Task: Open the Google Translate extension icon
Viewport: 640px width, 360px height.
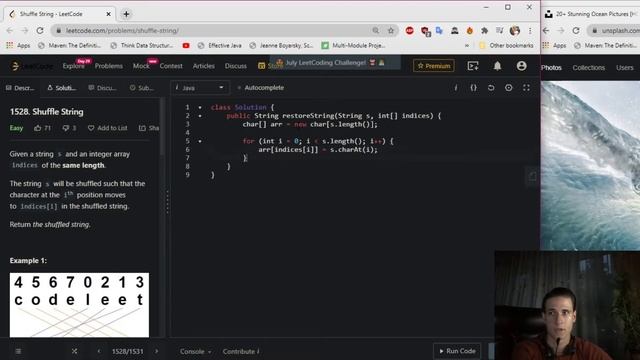Action: pyautogui.click(x=439, y=31)
